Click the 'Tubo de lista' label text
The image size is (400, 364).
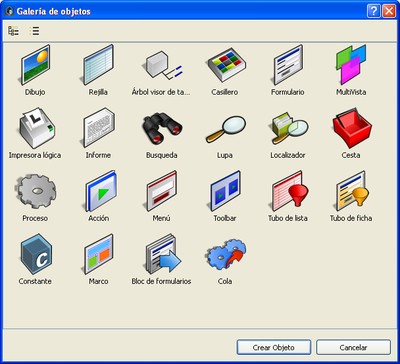pos(288,218)
